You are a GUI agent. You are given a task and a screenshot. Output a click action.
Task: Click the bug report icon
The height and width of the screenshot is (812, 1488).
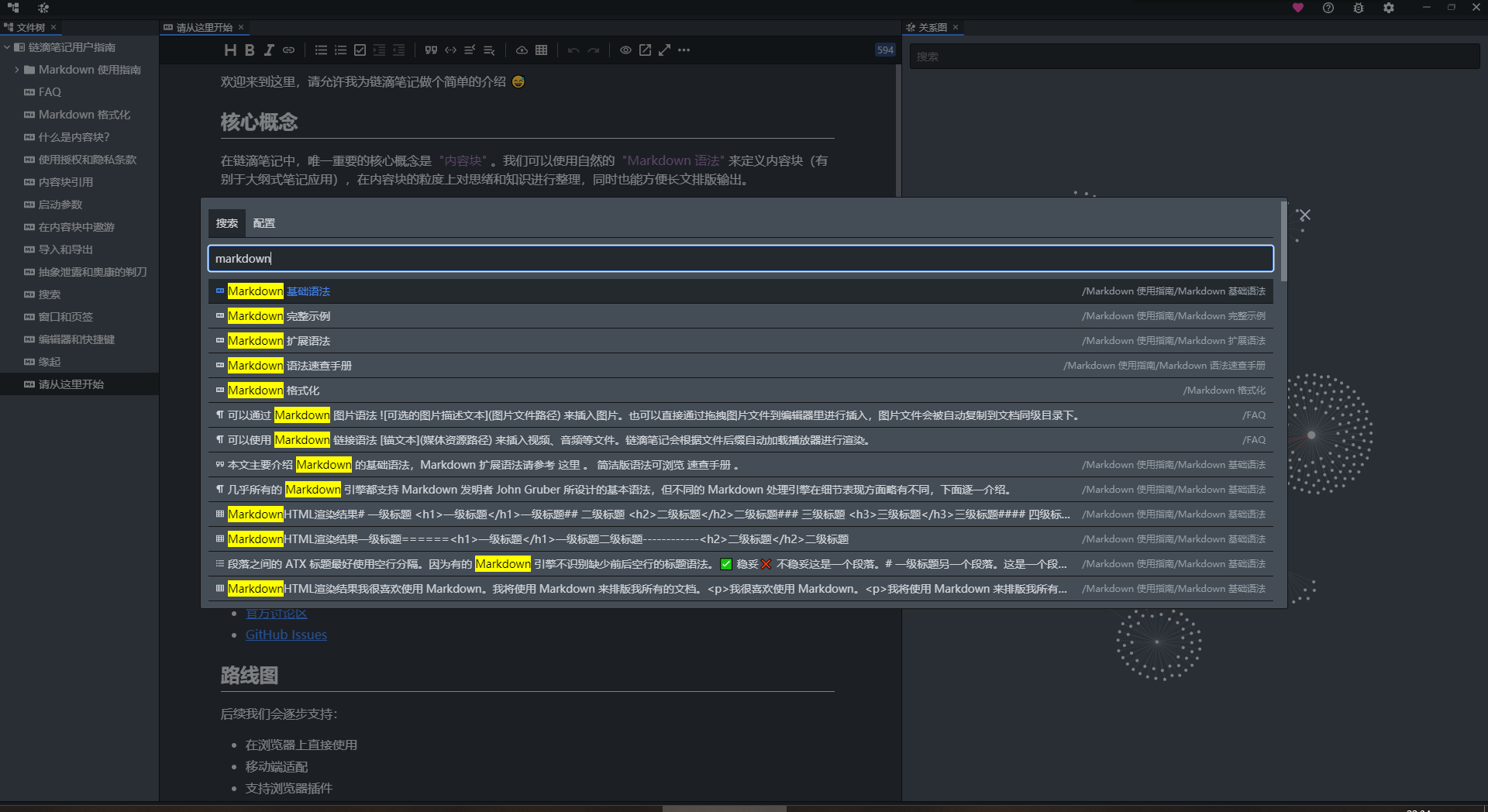pyautogui.click(x=1359, y=8)
